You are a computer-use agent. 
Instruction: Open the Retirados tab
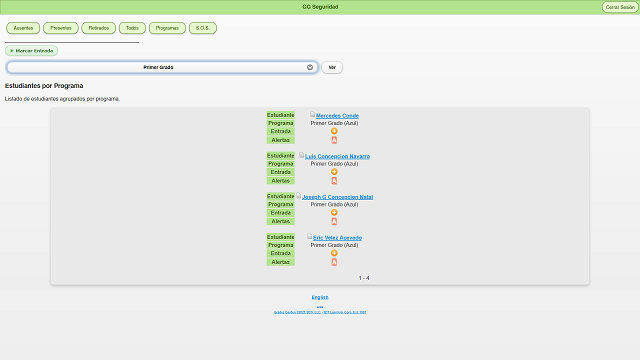[99, 28]
